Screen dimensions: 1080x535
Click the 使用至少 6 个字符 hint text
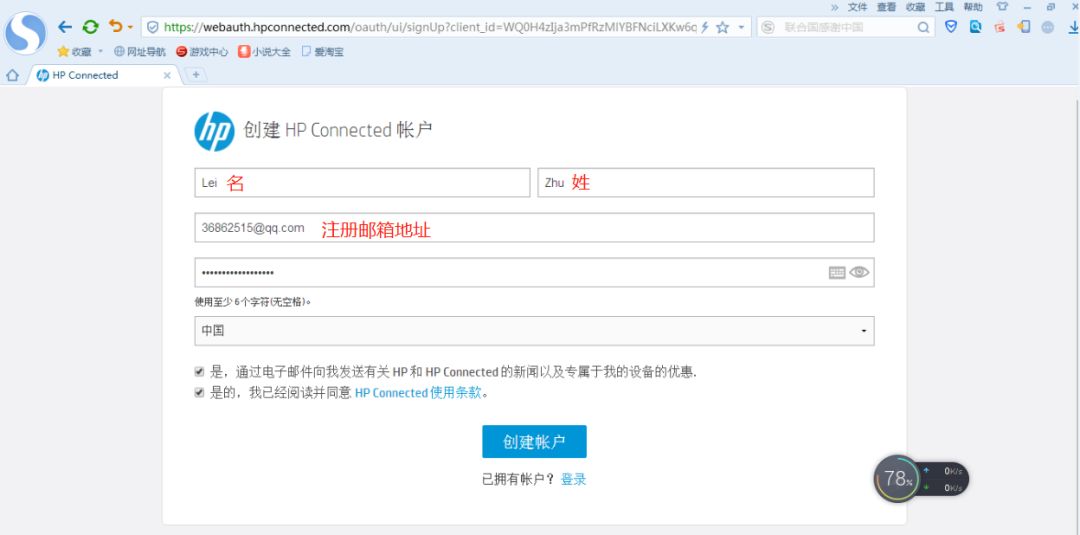pos(253,302)
